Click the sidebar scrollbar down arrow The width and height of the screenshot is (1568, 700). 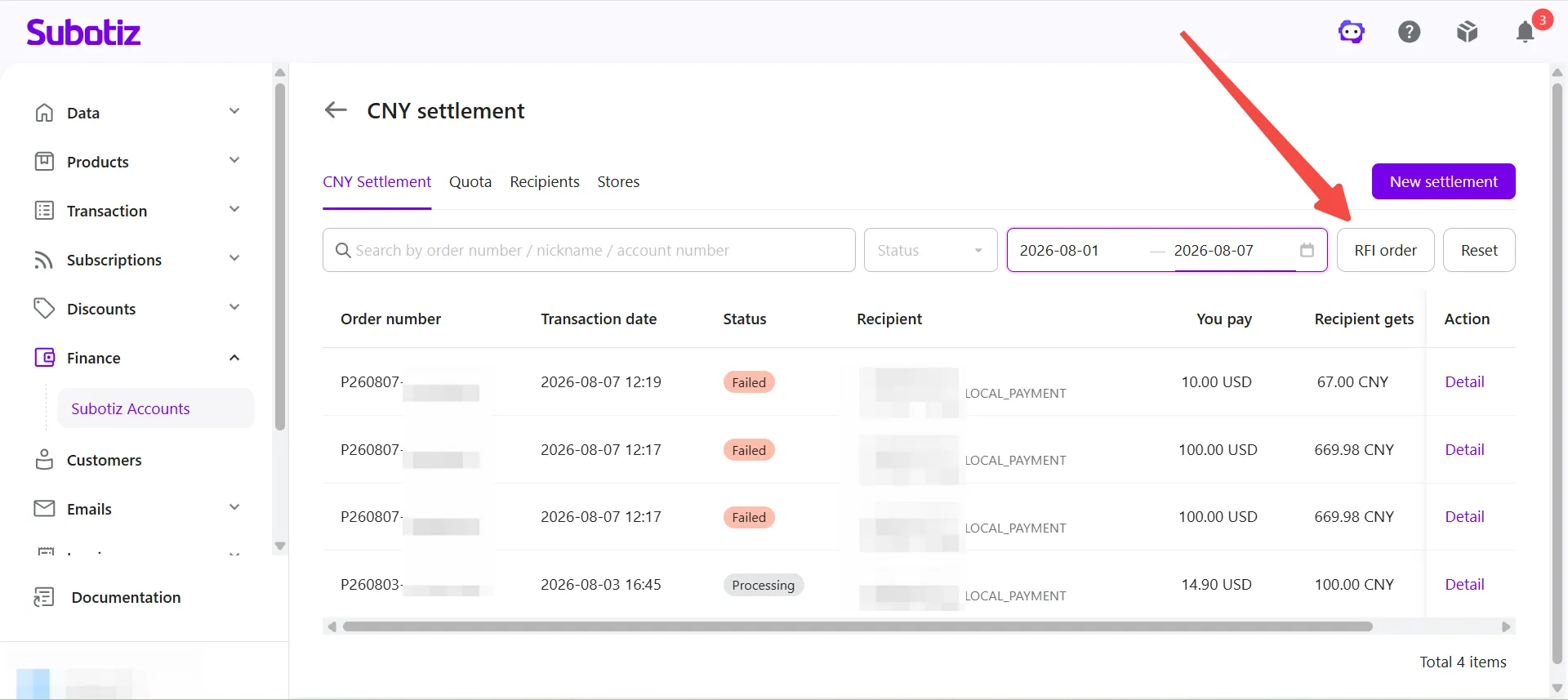[x=280, y=546]
